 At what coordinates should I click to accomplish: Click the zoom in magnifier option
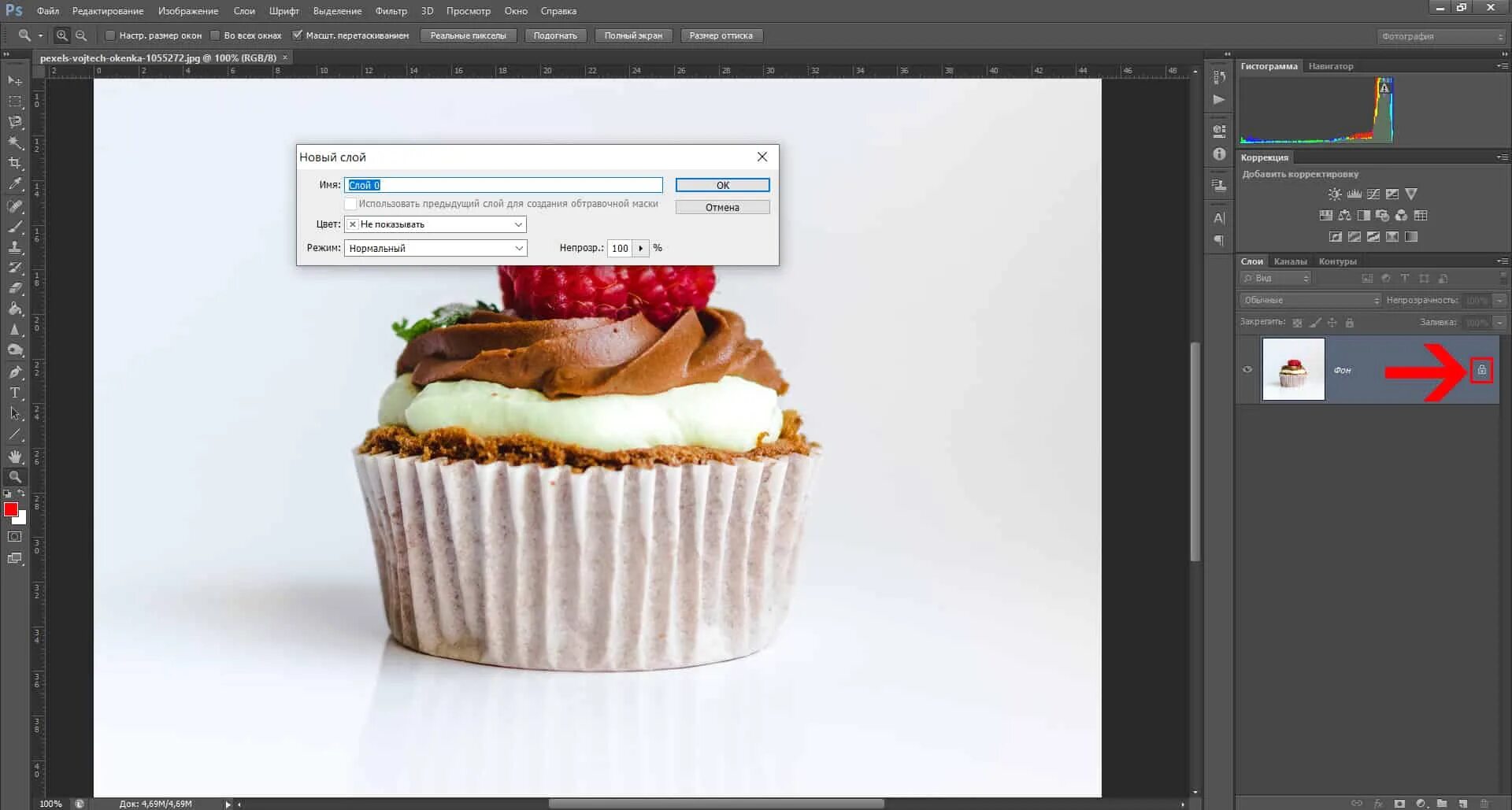click(x=62, y=35)
